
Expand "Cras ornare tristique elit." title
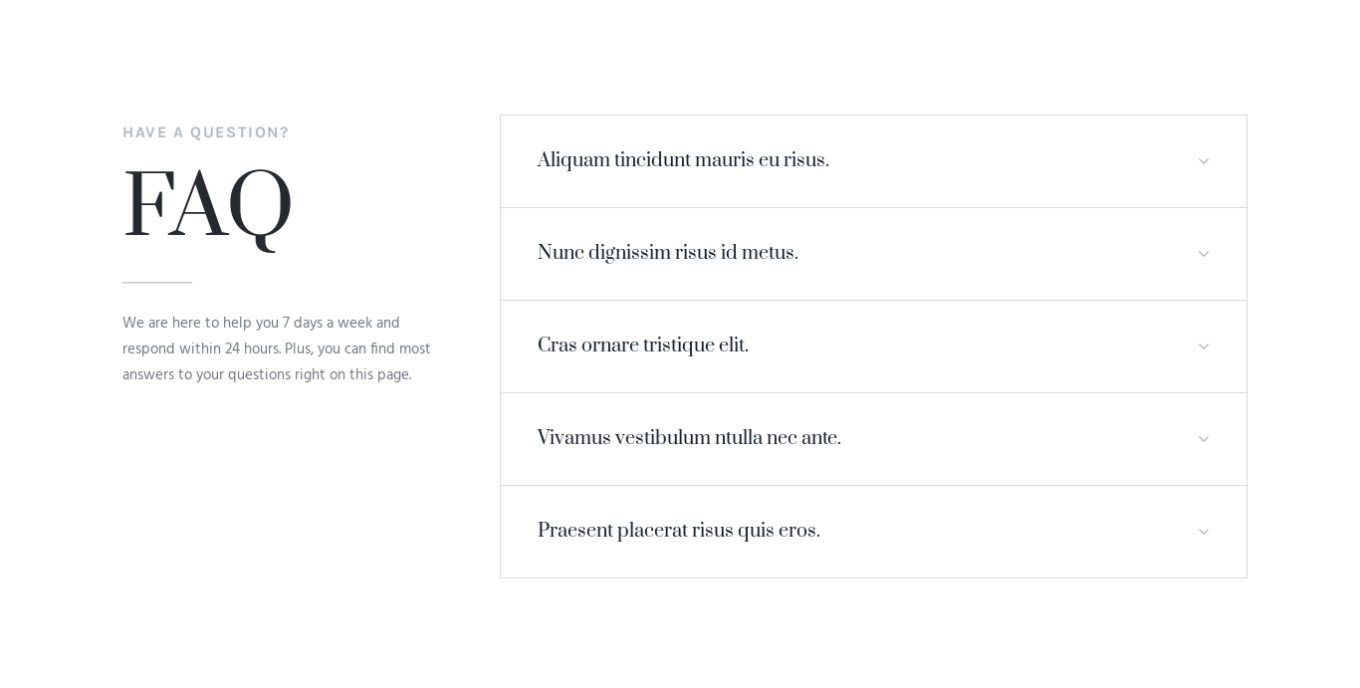[x=642, y=346]
